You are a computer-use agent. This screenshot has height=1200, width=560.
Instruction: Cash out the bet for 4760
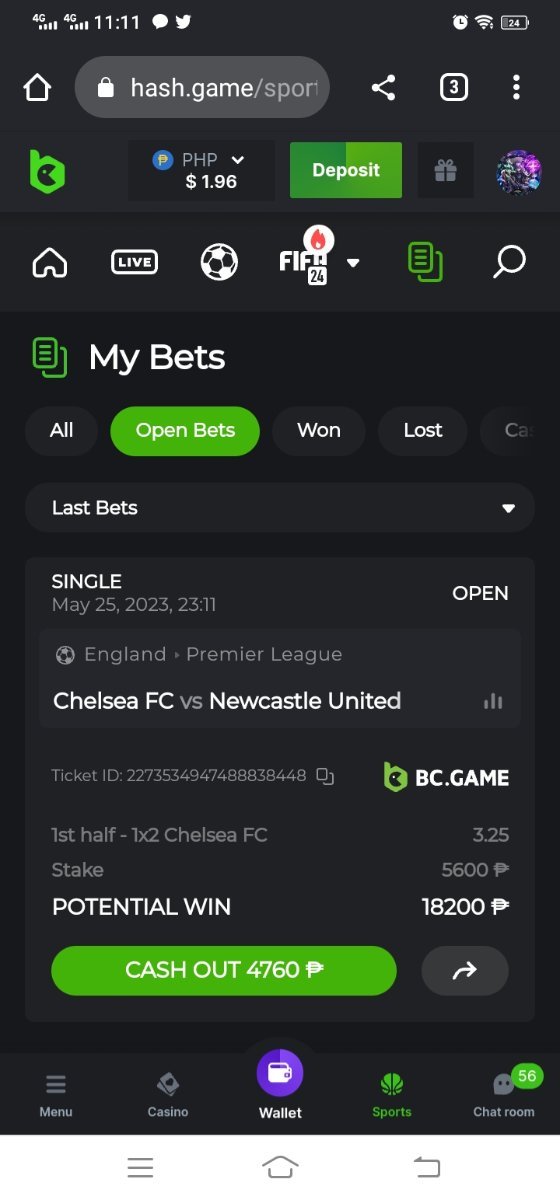pyautogui.click(x=224, y=970)
